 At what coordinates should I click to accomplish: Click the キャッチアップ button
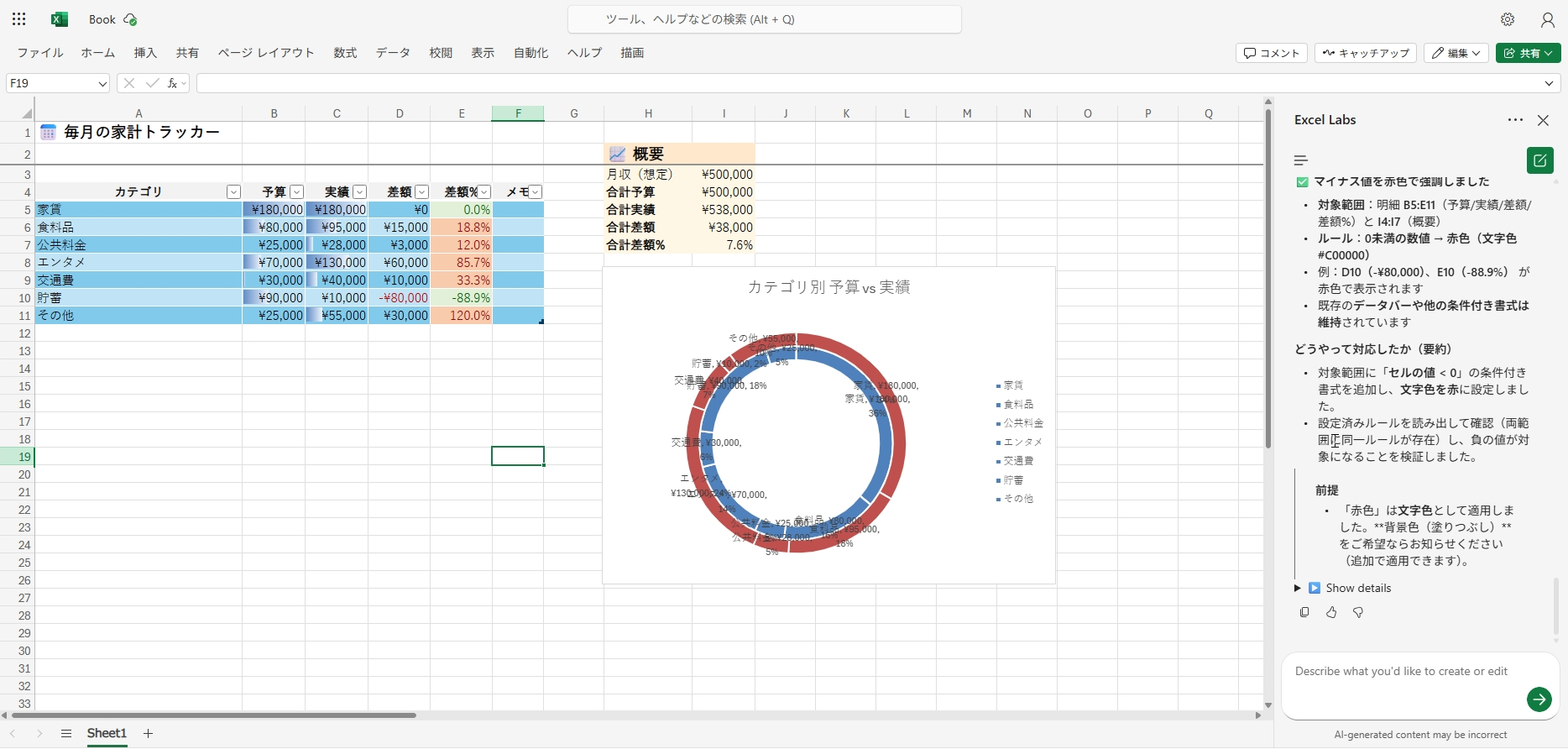[x=1366, y=53]
